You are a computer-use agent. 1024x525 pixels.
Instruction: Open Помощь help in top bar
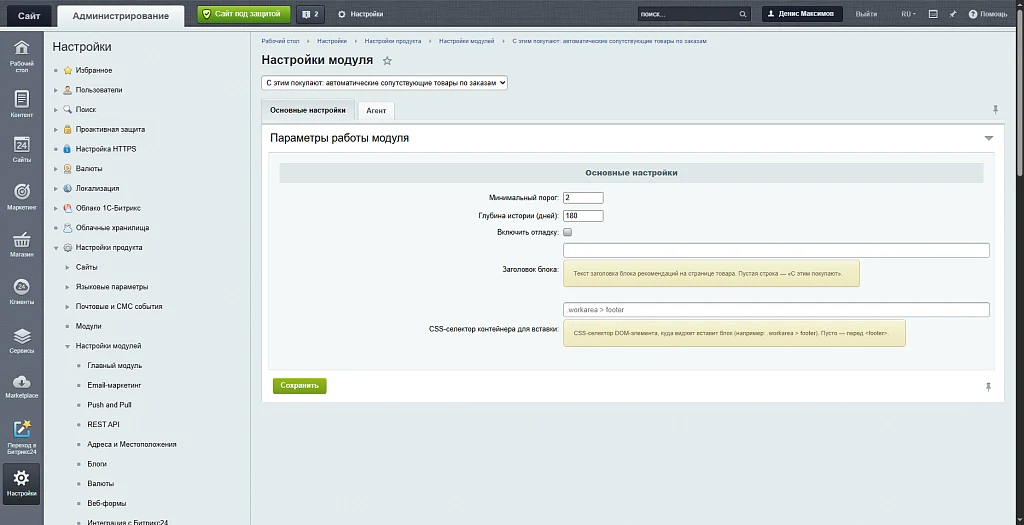[x=988, y=14]
